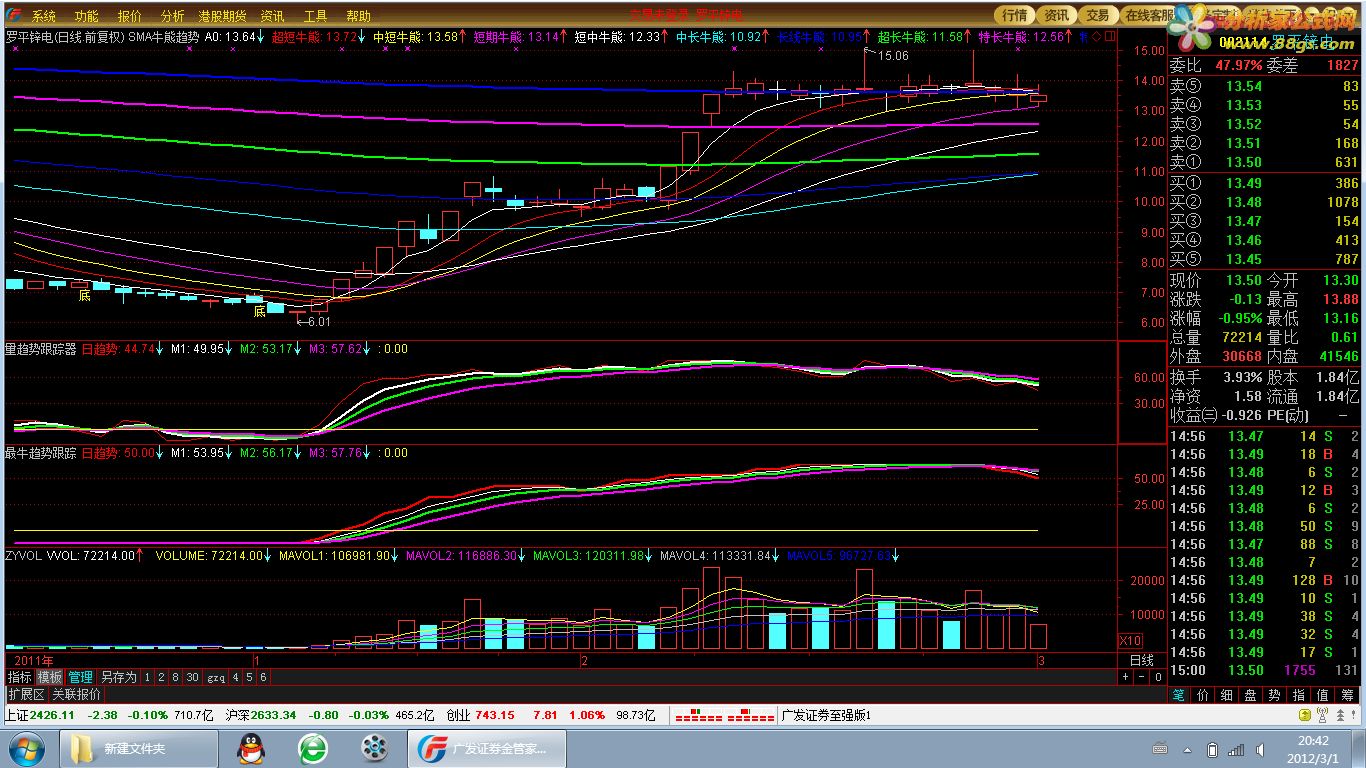This screenshot has height=768, width=1366.
Task: Click the 管理 tab
Action: (80, 677)
